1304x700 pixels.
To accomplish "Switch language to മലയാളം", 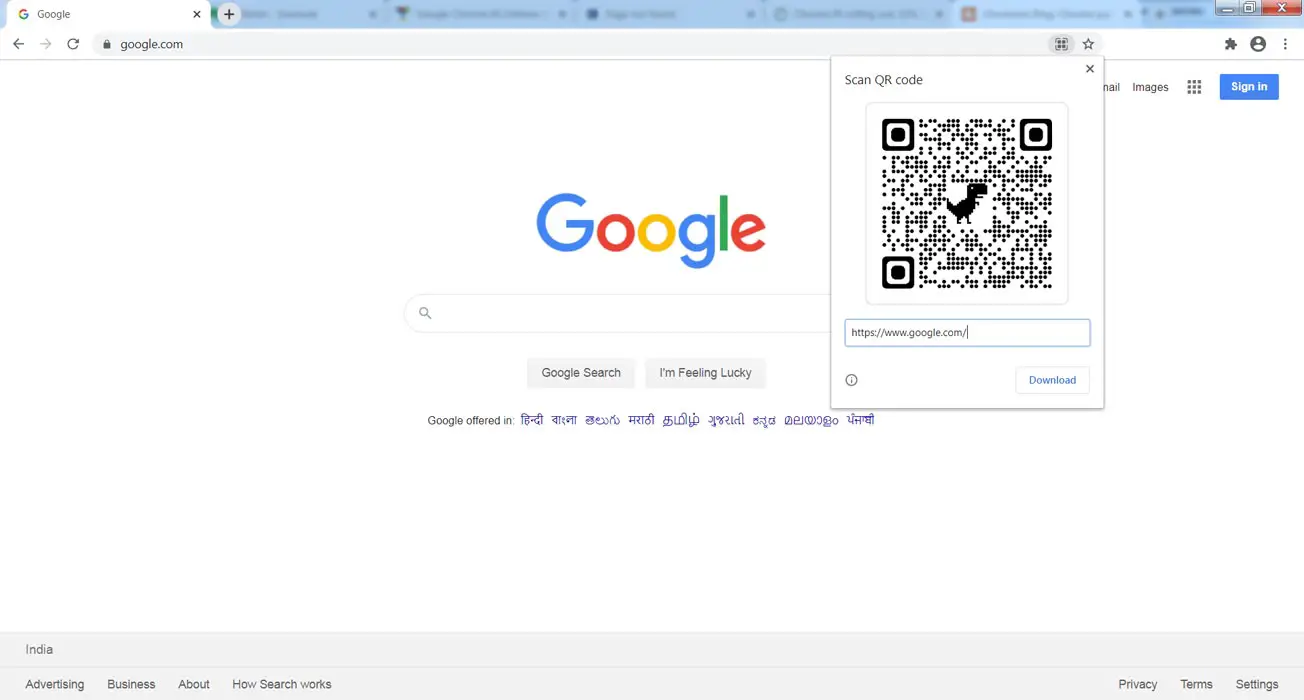I will (x=811, y=420).
